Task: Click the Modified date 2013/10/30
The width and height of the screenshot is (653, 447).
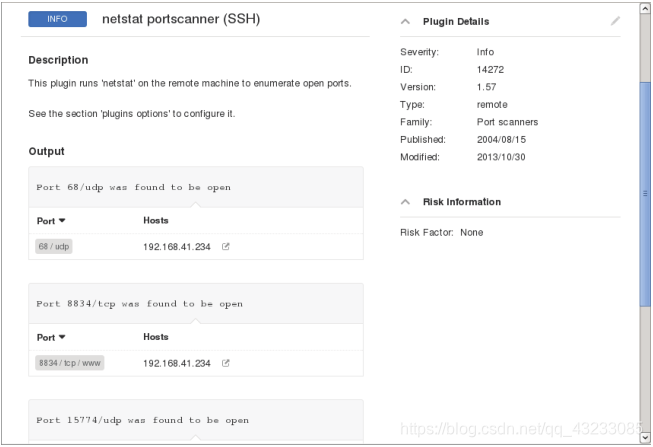Action: click(501, 157)
